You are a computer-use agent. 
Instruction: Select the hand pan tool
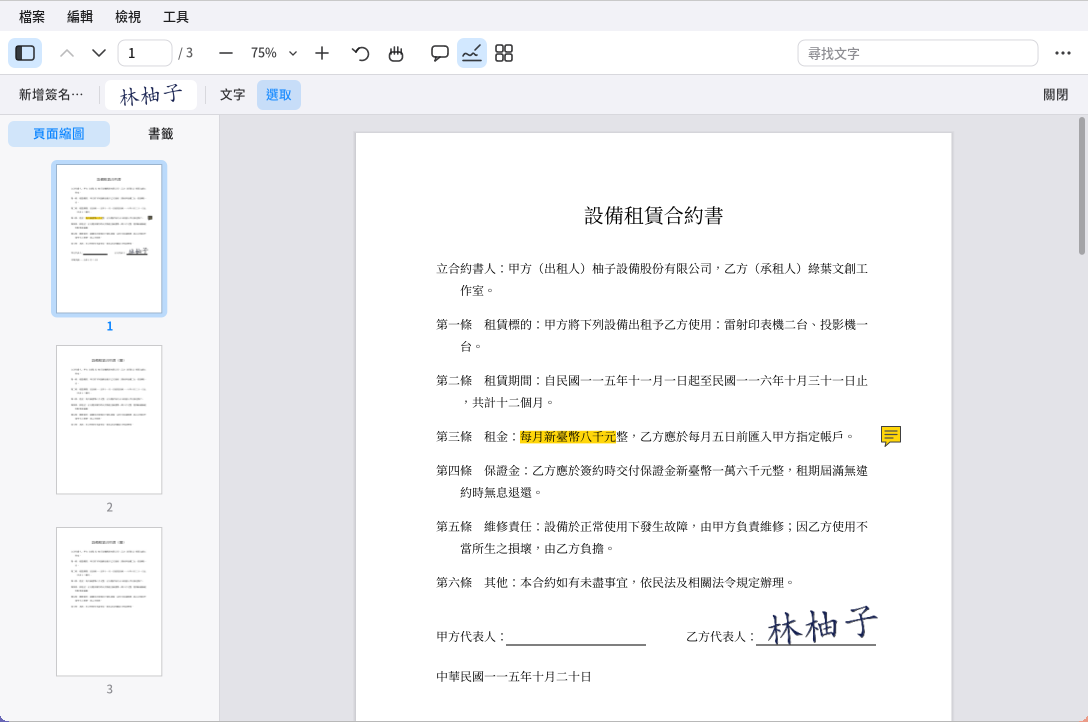396,53
